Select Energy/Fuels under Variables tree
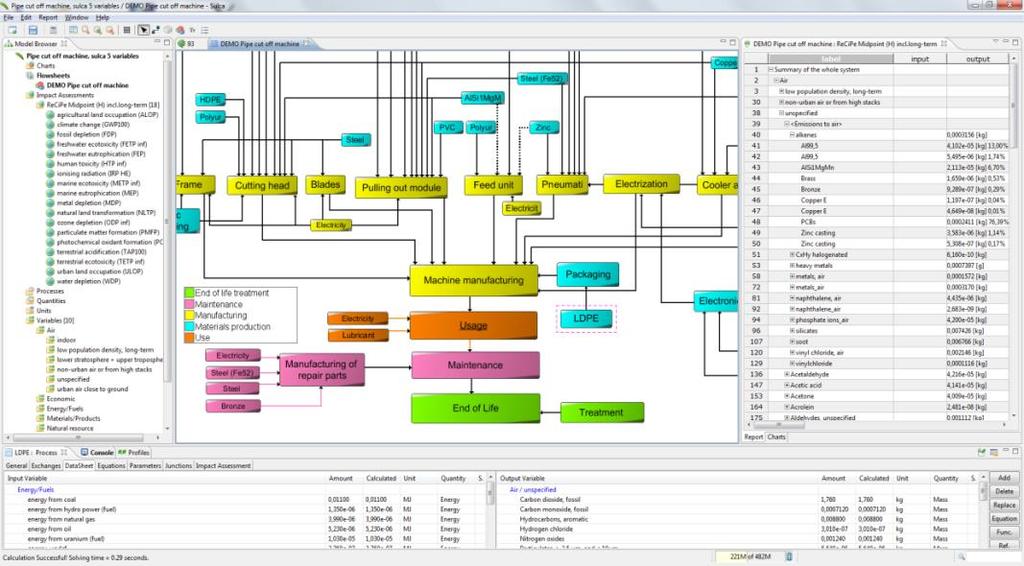The width and height of the screenshot is (1024, 566). [x=65, y=409]
